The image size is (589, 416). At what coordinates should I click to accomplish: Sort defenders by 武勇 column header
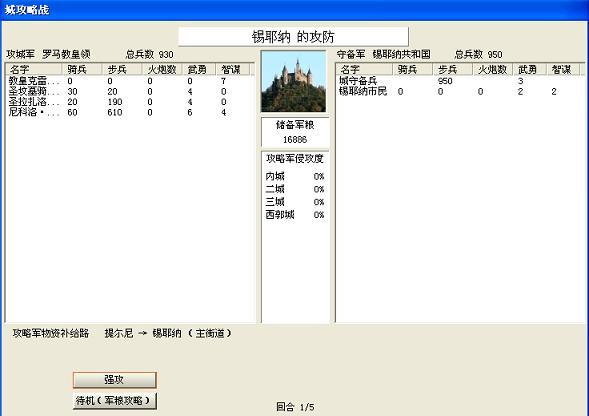(530, 70)
